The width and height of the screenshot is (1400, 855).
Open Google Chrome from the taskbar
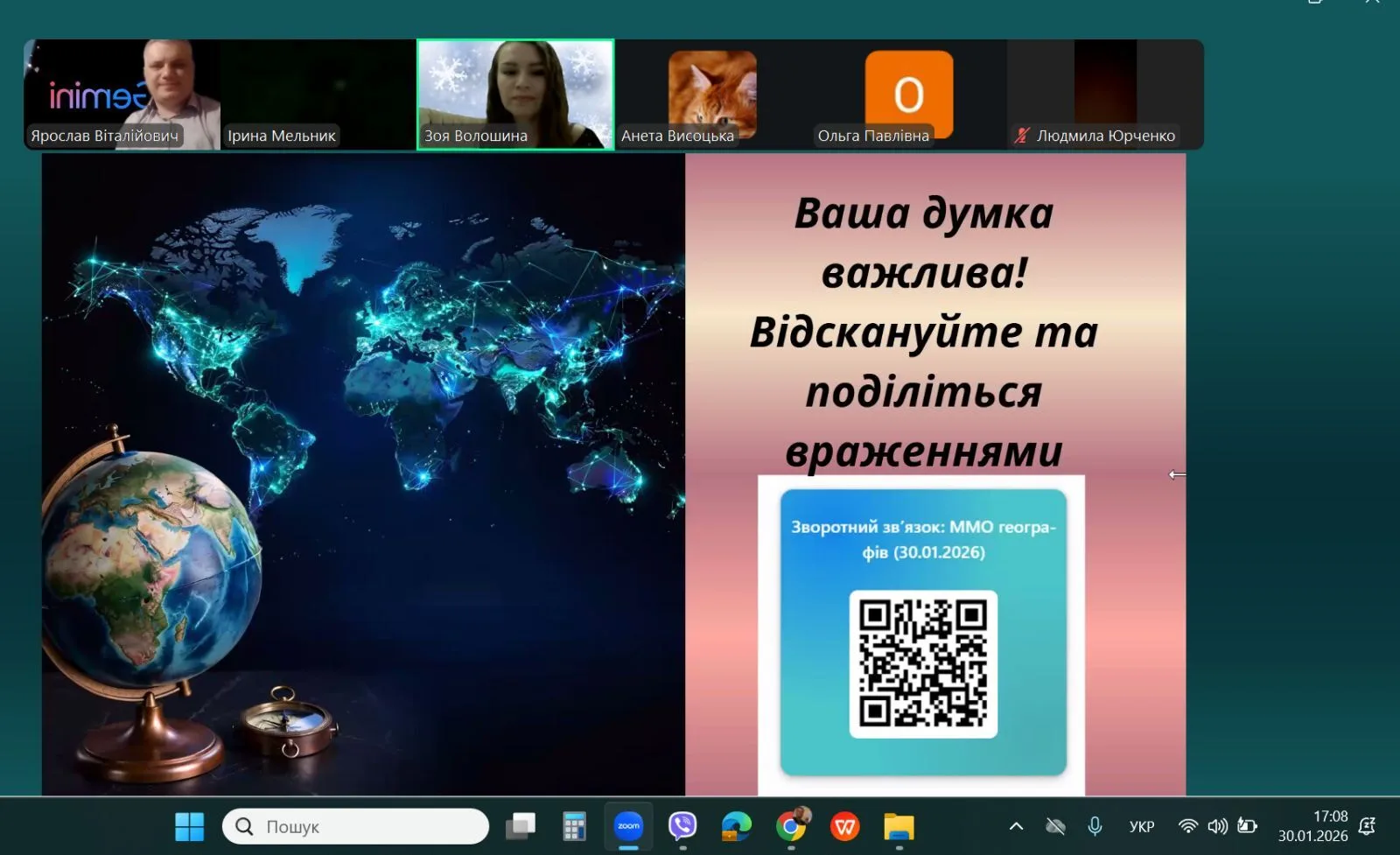(791, 826)
